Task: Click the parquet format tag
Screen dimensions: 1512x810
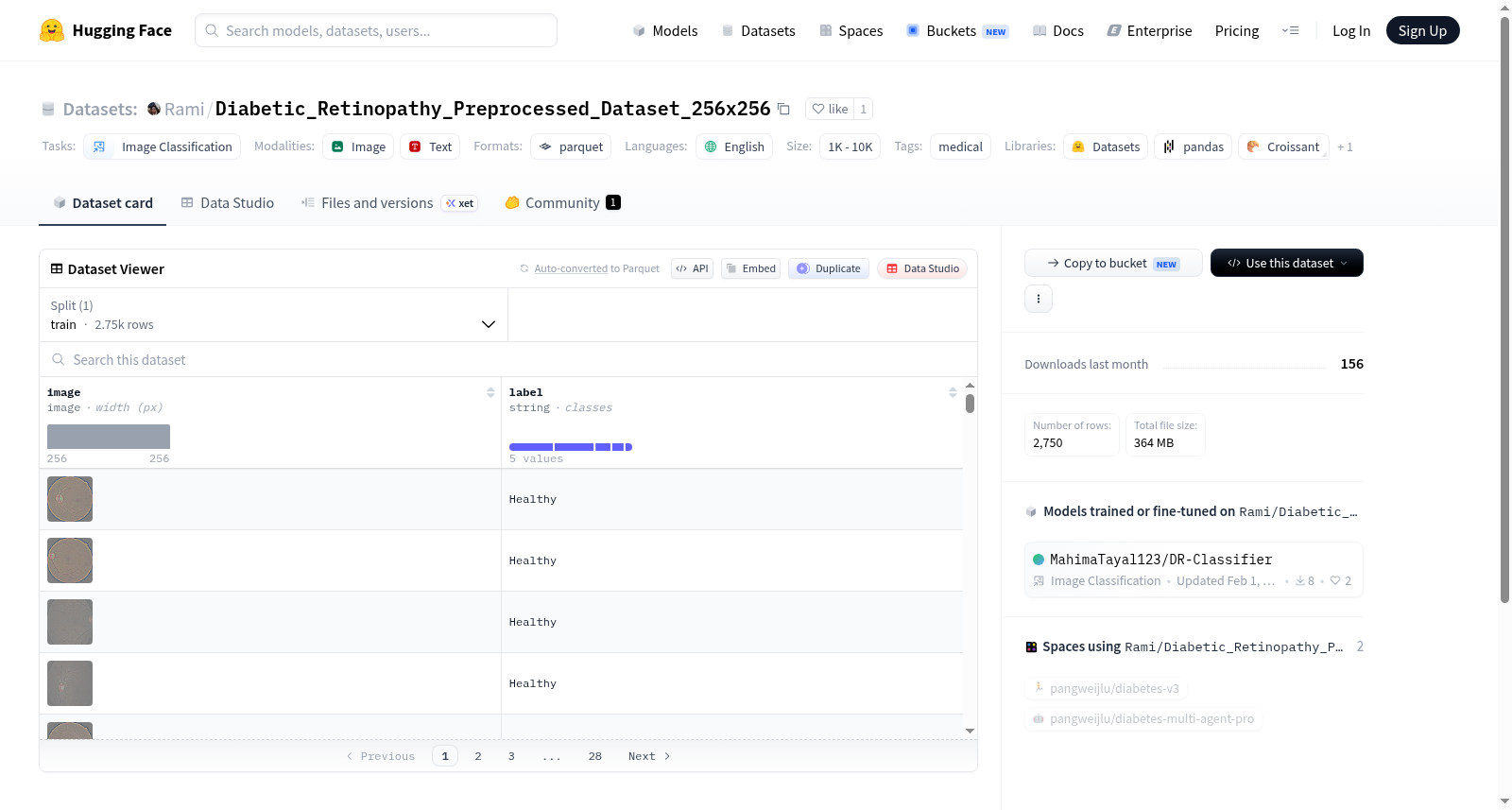Action: (x=571, y=146)
